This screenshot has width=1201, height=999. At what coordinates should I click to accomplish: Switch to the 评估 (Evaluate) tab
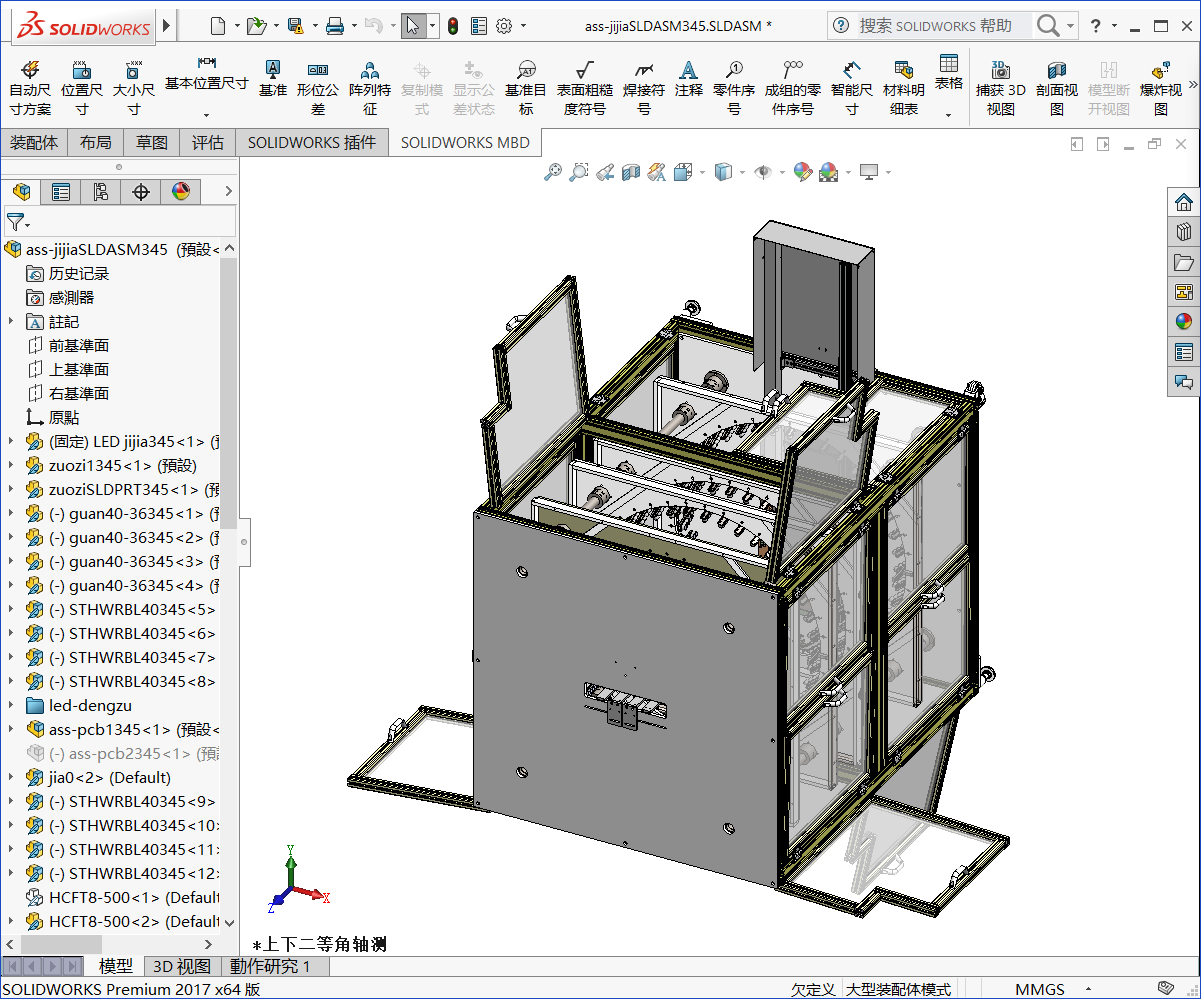point(208,143)
